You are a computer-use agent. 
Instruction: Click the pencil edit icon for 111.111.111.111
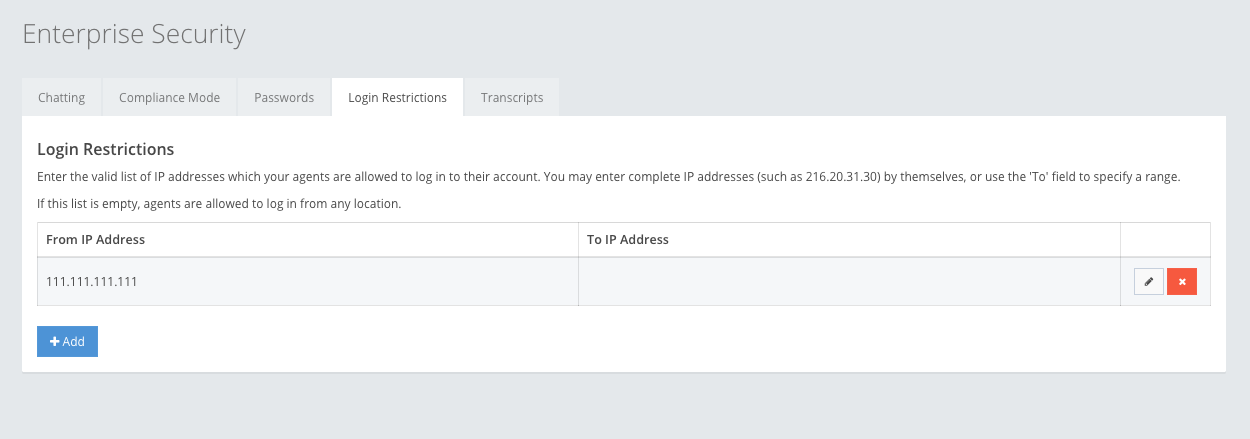point(1149,282)
